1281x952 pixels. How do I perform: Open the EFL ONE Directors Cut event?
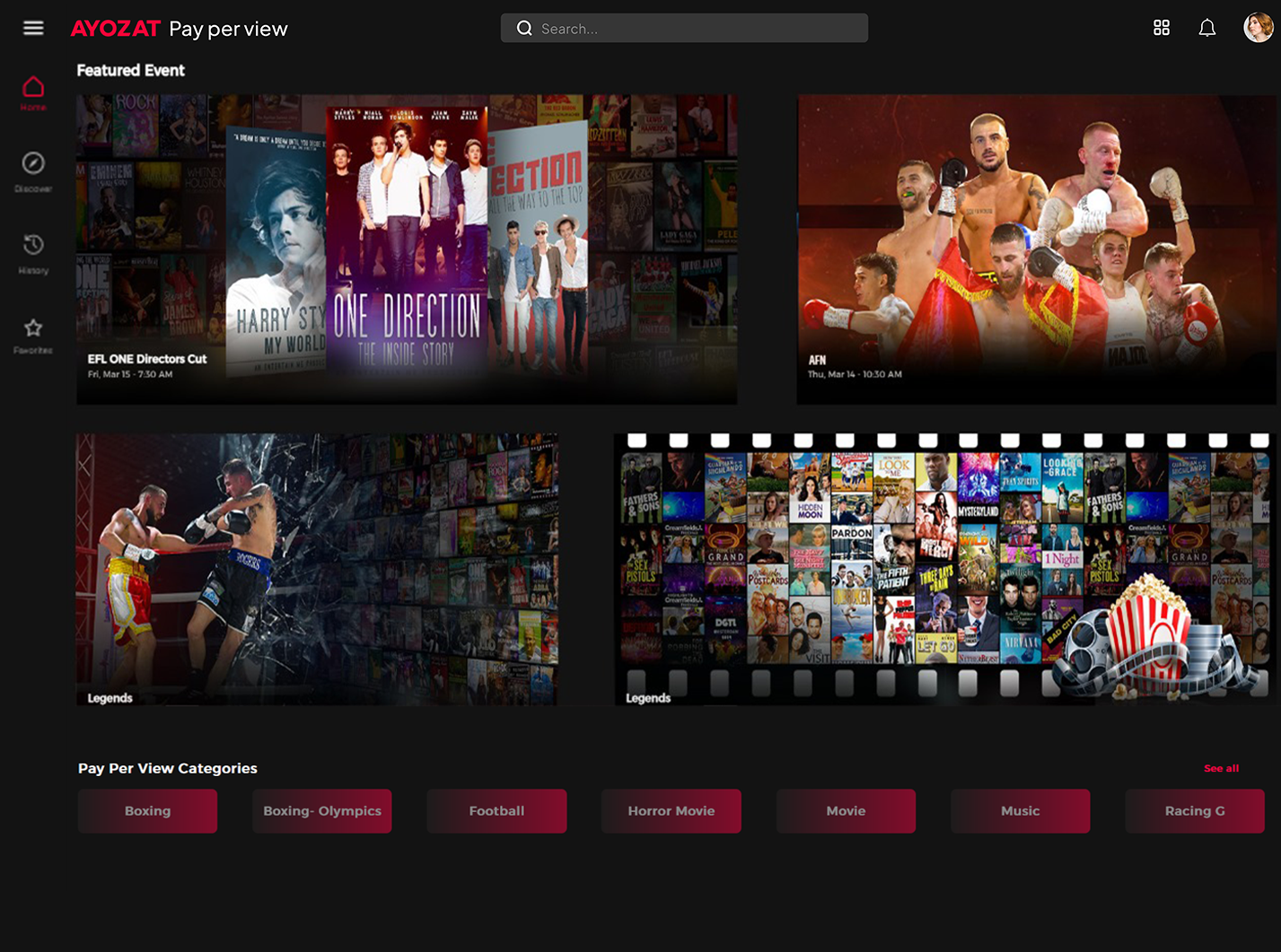coord(407,249)
